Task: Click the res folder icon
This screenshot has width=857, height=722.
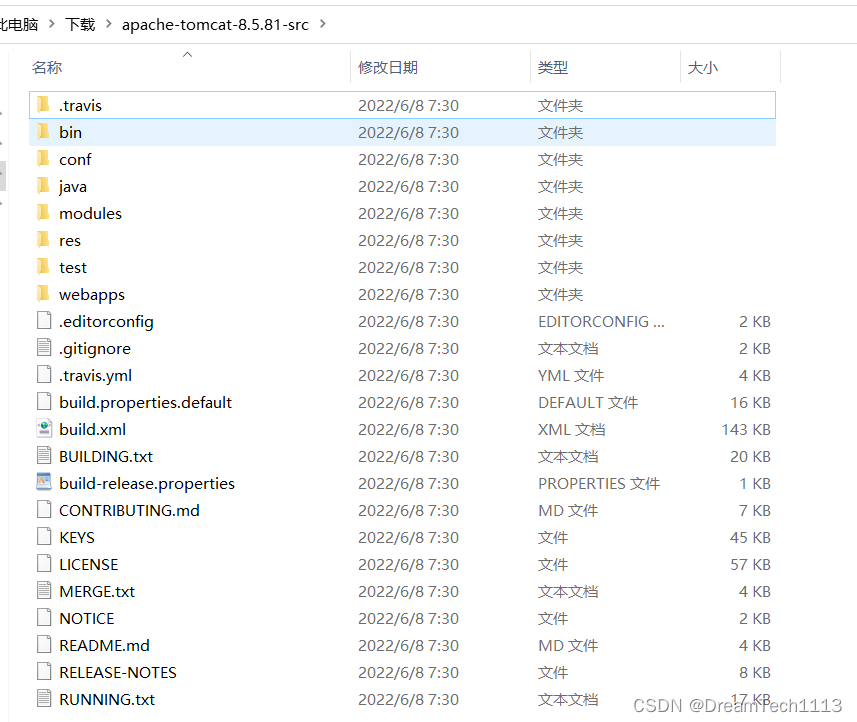Action: point(44,239)
